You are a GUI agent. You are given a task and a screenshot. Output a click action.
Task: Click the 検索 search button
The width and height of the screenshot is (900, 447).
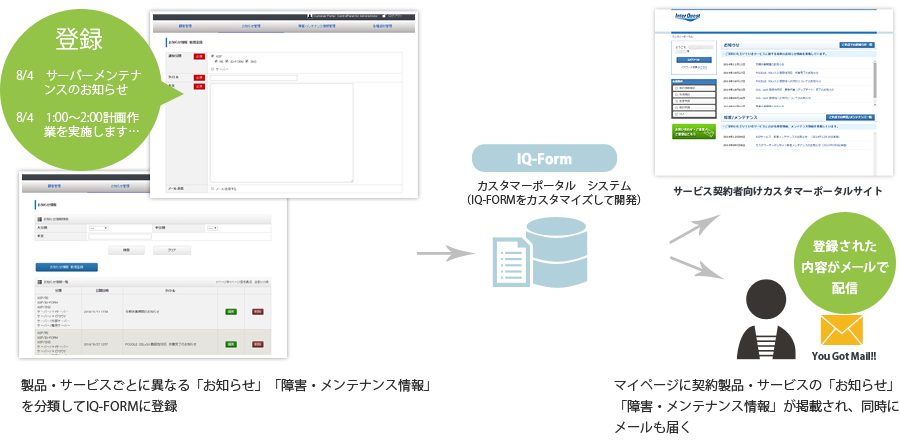(x=125, y=249)
